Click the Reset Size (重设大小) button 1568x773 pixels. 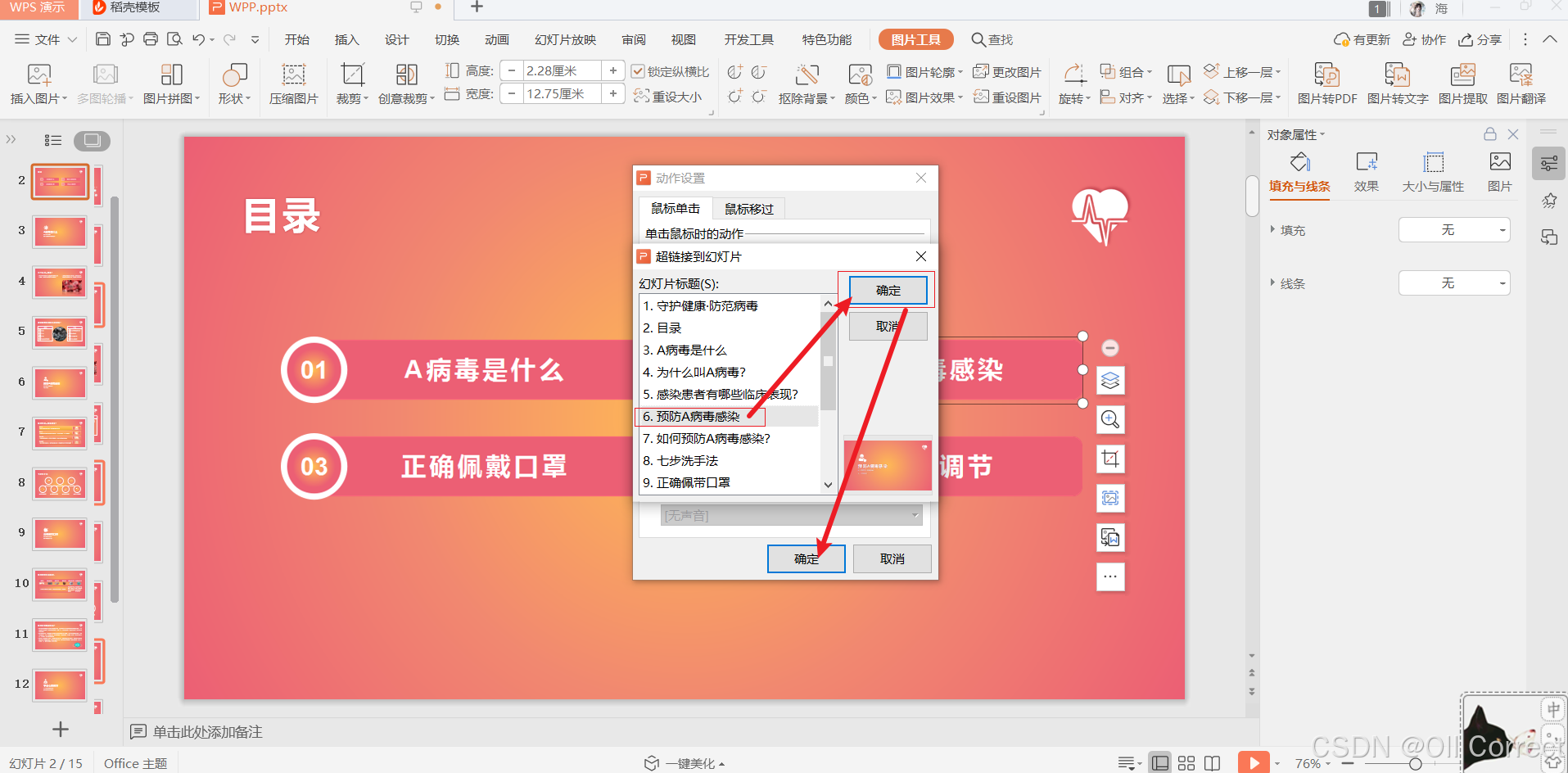(x=667, y=97)
